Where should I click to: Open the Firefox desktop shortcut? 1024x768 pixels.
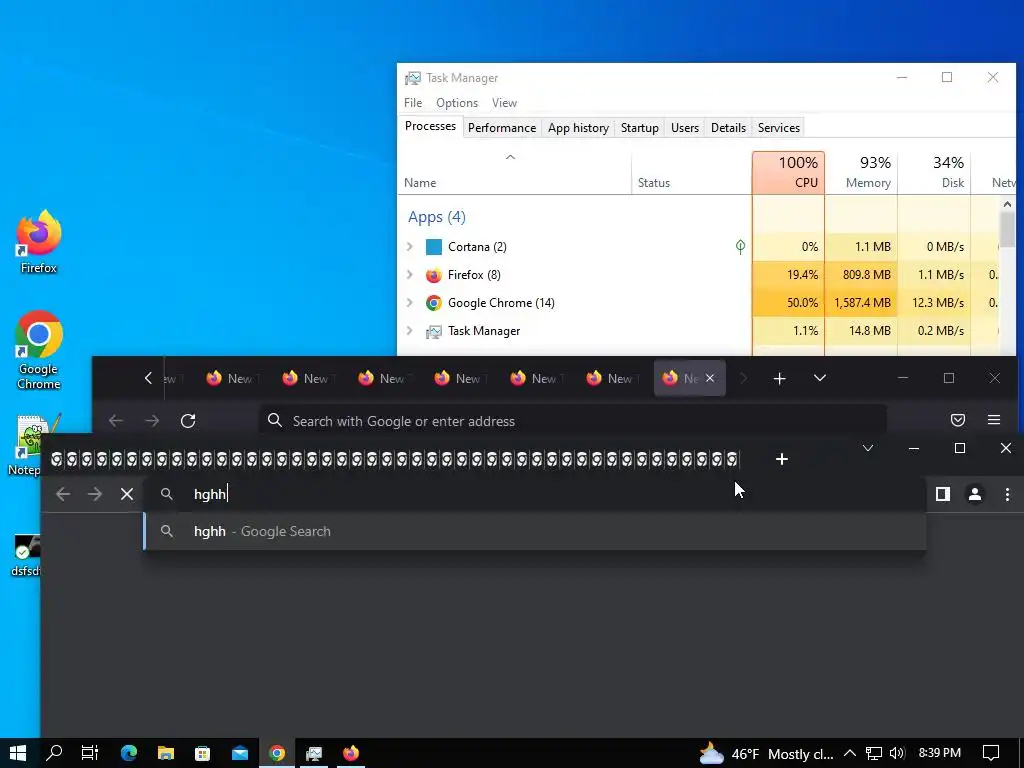(x=39, y=242)
